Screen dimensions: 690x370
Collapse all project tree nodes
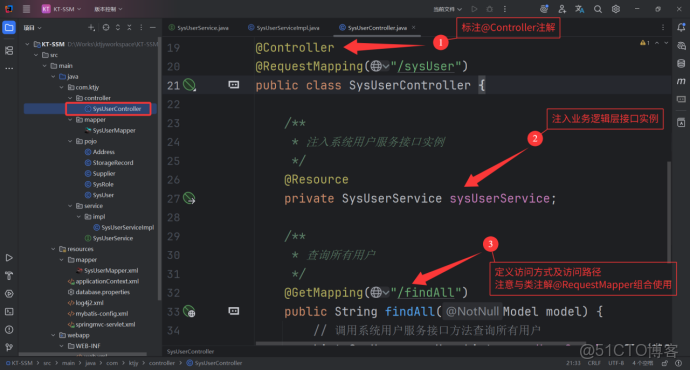tap(129, 28)
